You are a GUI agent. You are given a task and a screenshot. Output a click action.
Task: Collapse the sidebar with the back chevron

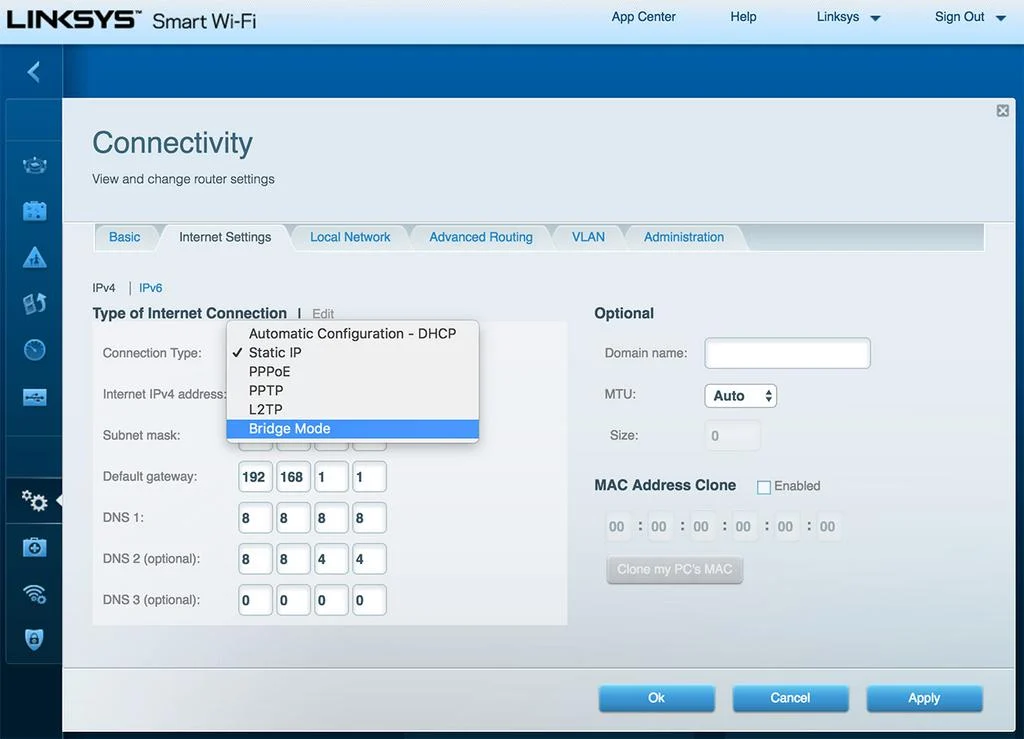[x=34, y=71]
